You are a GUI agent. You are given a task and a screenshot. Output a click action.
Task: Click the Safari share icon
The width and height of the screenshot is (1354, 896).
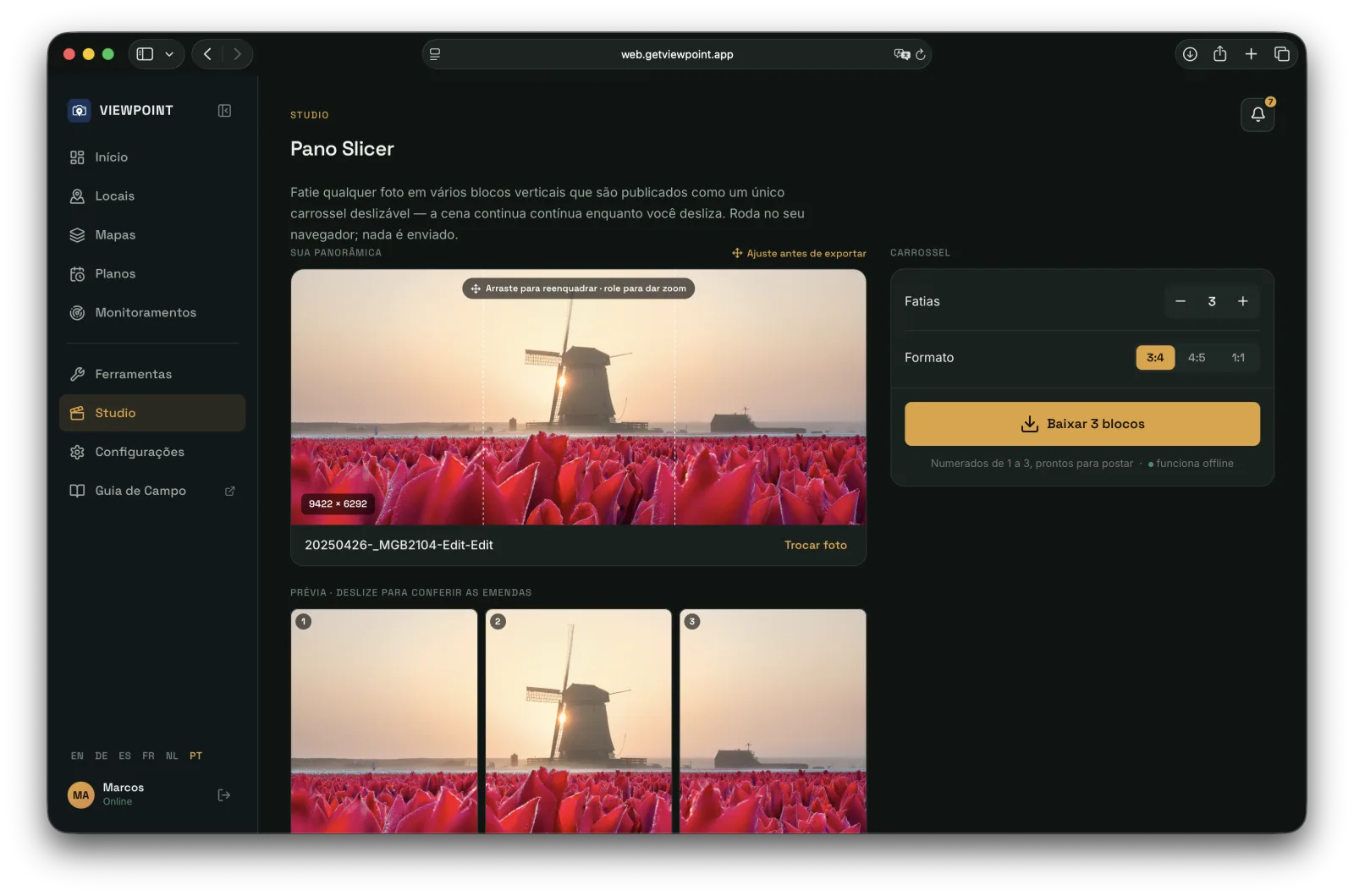(x=1219, y=54)
